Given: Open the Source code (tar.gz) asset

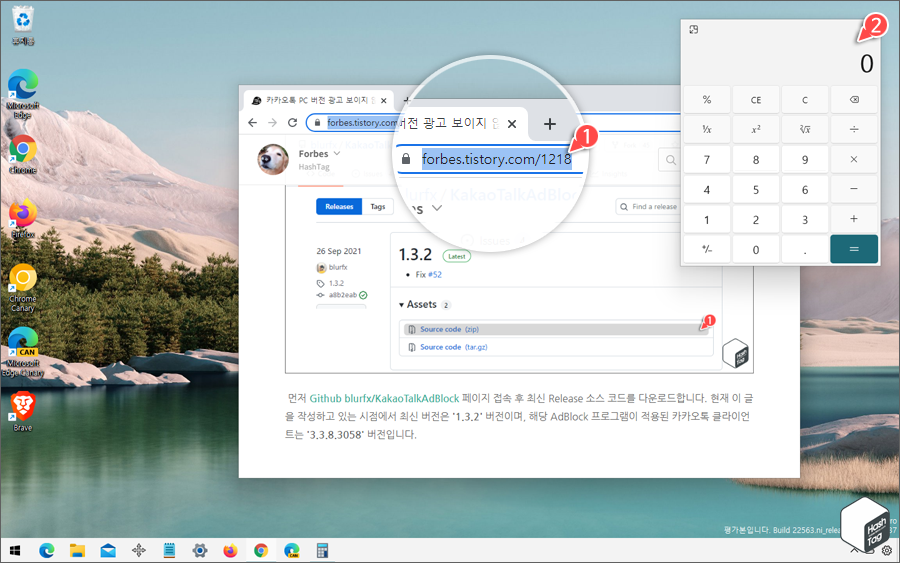Looking at the screenshot, I should pyautogui.click(x=453, y=347).
